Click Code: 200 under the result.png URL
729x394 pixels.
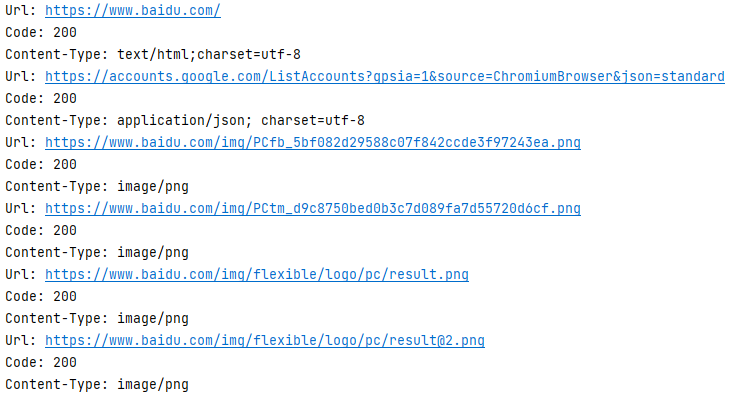click(x=41, y=297)
